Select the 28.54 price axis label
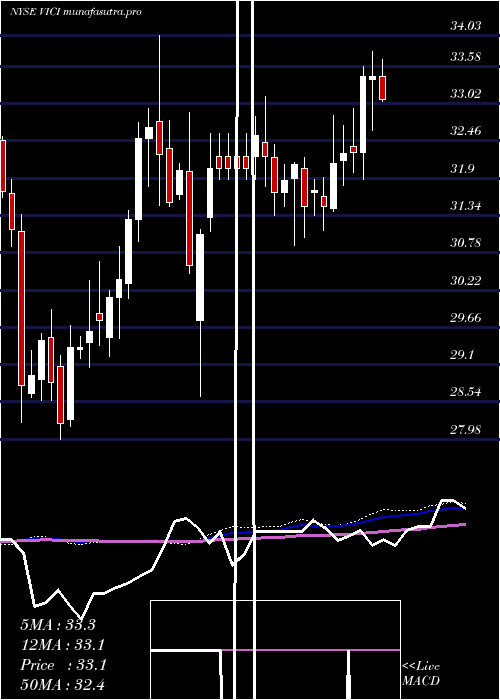The image size is (500, 700). pos(466,392)
